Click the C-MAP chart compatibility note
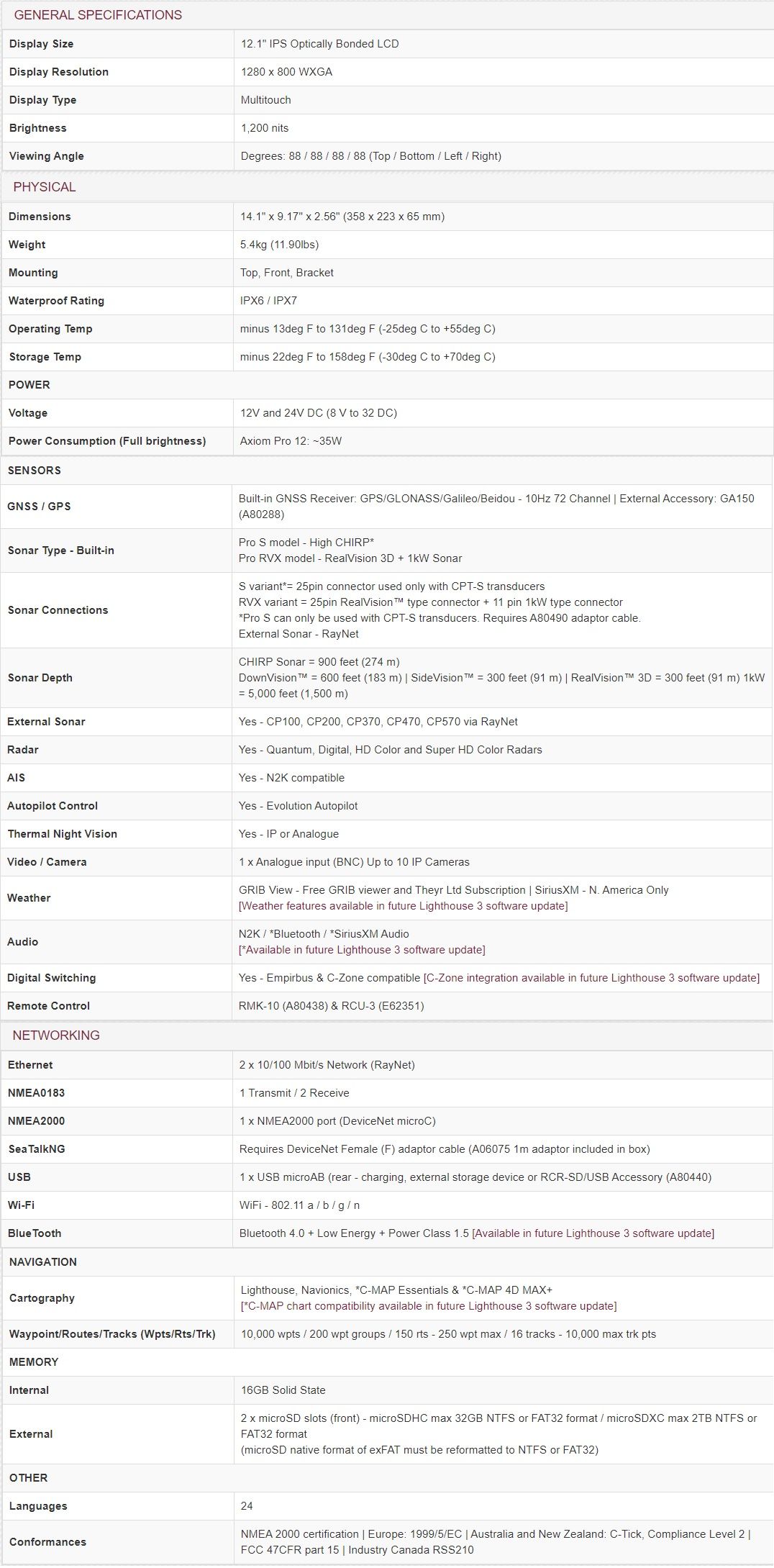Image resolution: width=774 pixels, height=1568 pixels. coord(428,1306)
